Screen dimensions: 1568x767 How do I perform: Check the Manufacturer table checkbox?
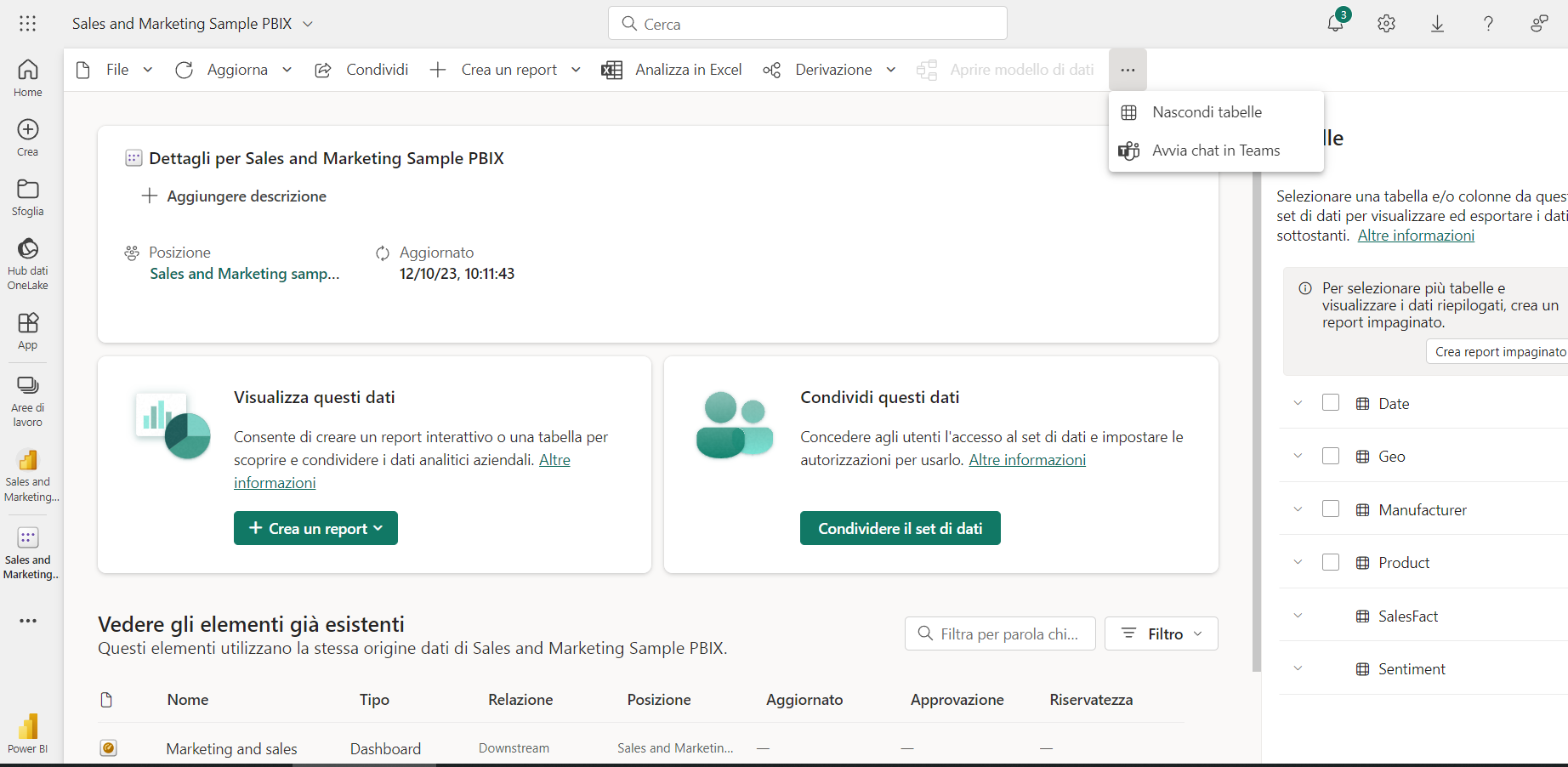click(1331, 508)
